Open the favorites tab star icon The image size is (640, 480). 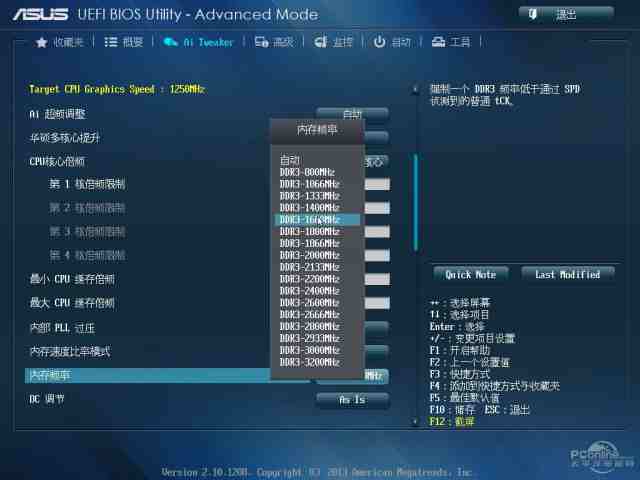(41, 42)
